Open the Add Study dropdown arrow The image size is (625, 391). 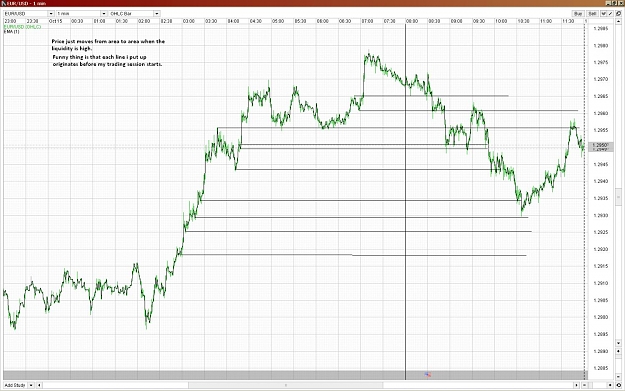tap(31, 385)
